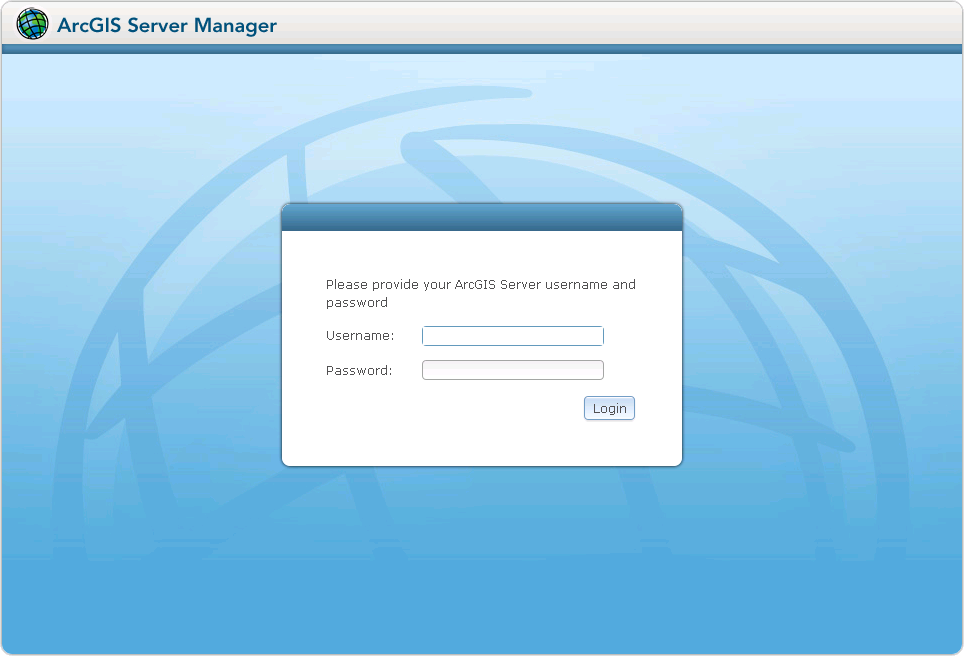
Task: Click the blue gradient dialog title area
Action: click(x=482, y=215)
